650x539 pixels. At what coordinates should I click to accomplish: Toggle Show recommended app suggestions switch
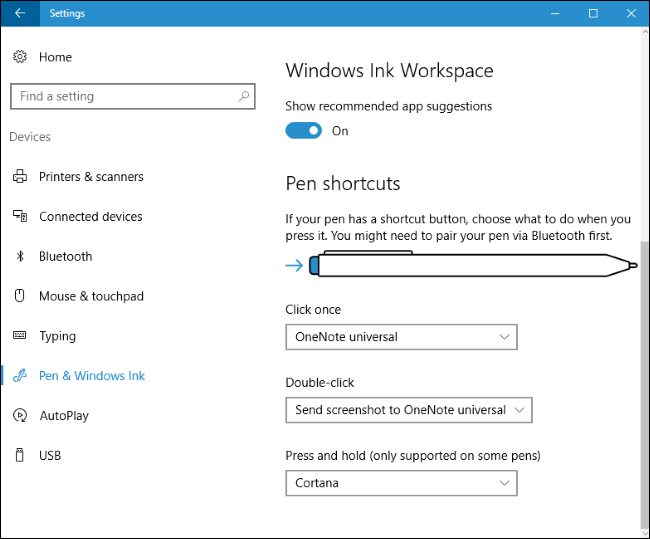point(304,131)
